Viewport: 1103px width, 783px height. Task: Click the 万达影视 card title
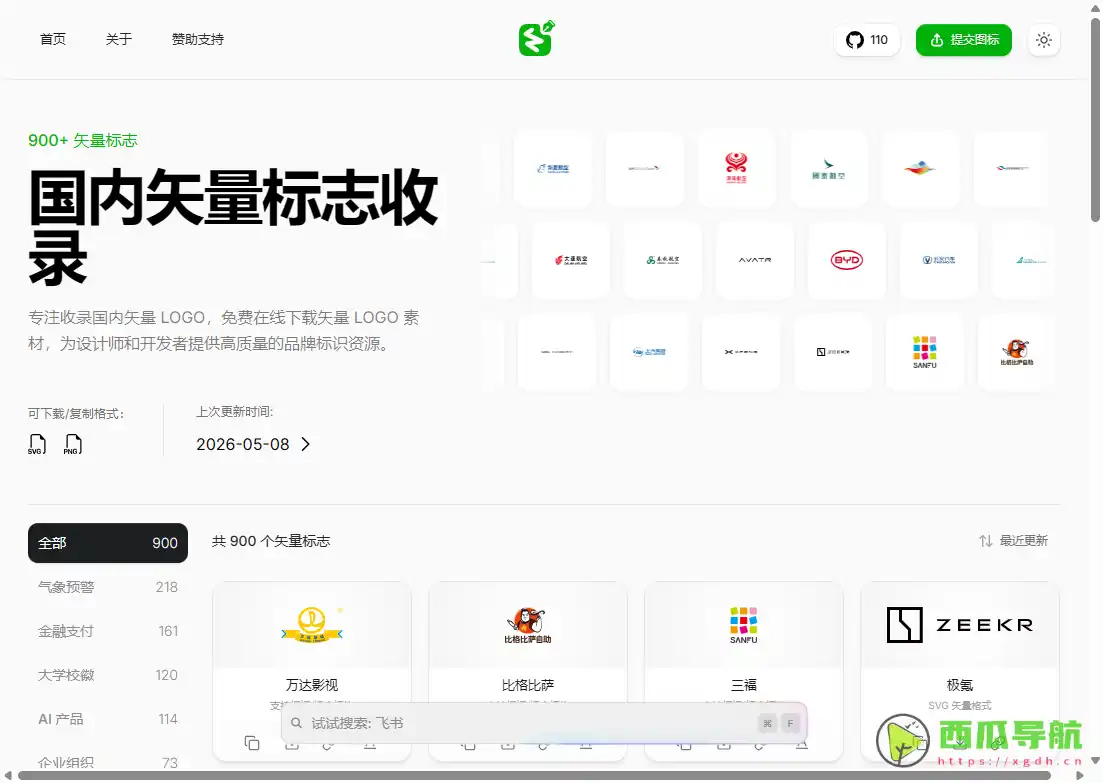click(x=312, y=685)
